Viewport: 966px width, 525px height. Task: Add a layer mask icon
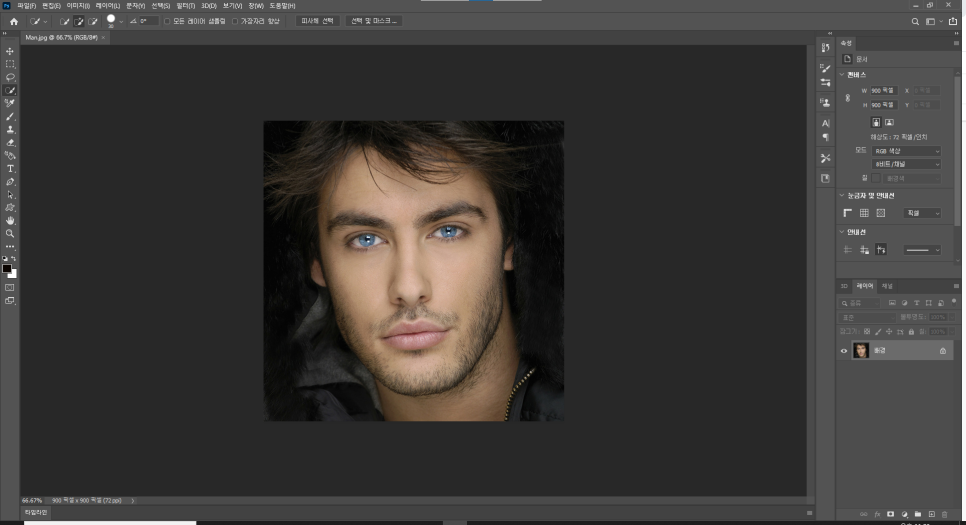[890, 514]
